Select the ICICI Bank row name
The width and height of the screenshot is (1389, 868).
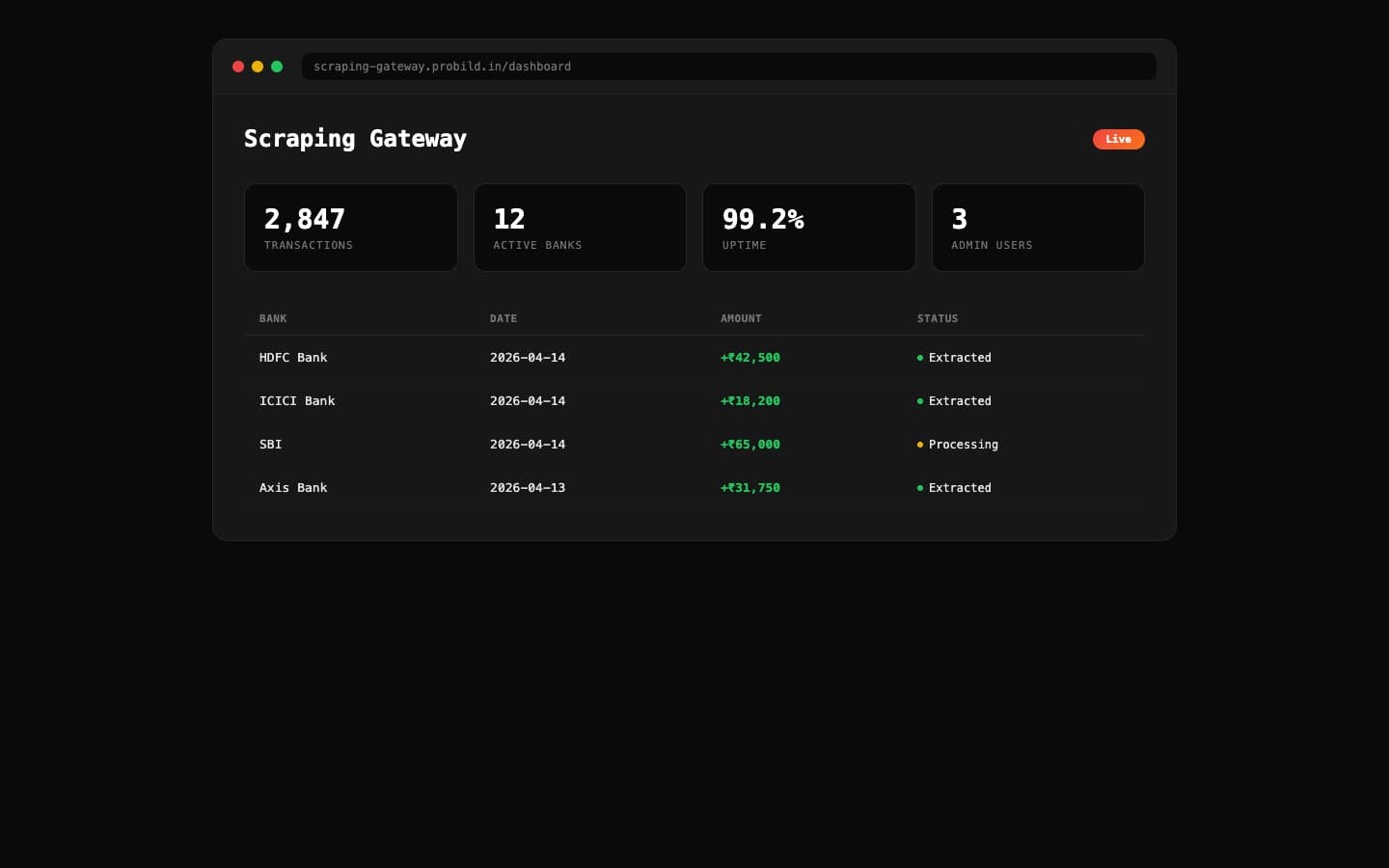pyautogui.click(x=297, y=401)
